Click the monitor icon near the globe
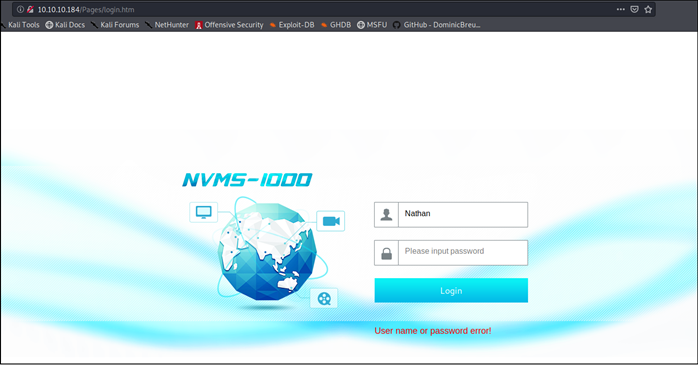 point(203,212)
